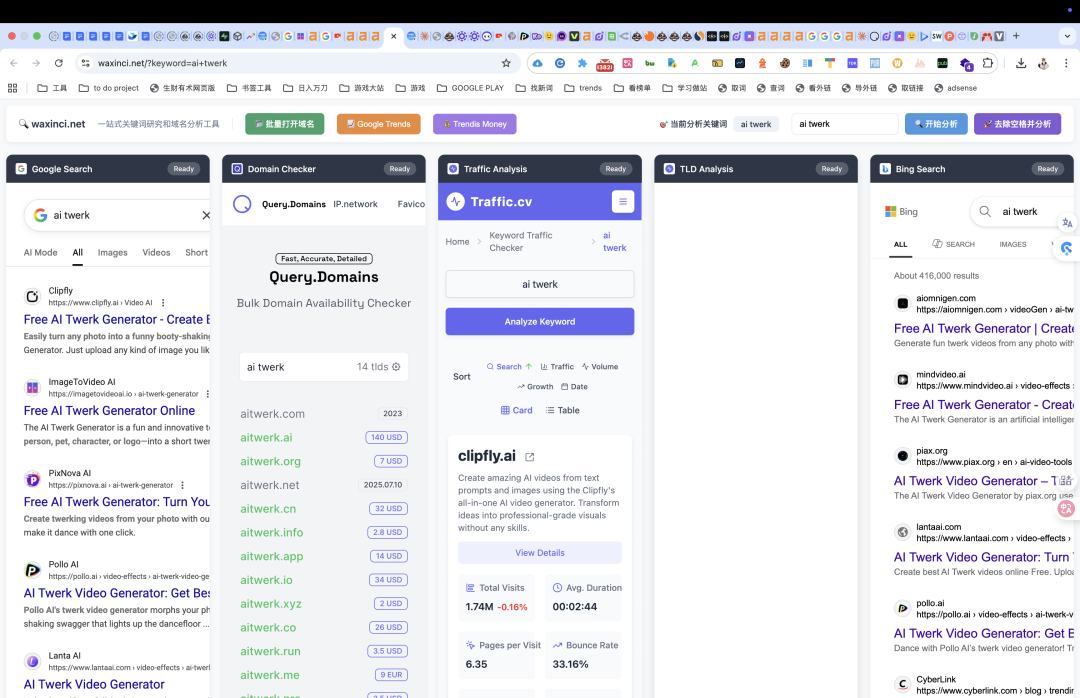Click the Google Trends button
Image resolution: width=1080 pixels, height=698 pixels.
[x=379, y=124]
